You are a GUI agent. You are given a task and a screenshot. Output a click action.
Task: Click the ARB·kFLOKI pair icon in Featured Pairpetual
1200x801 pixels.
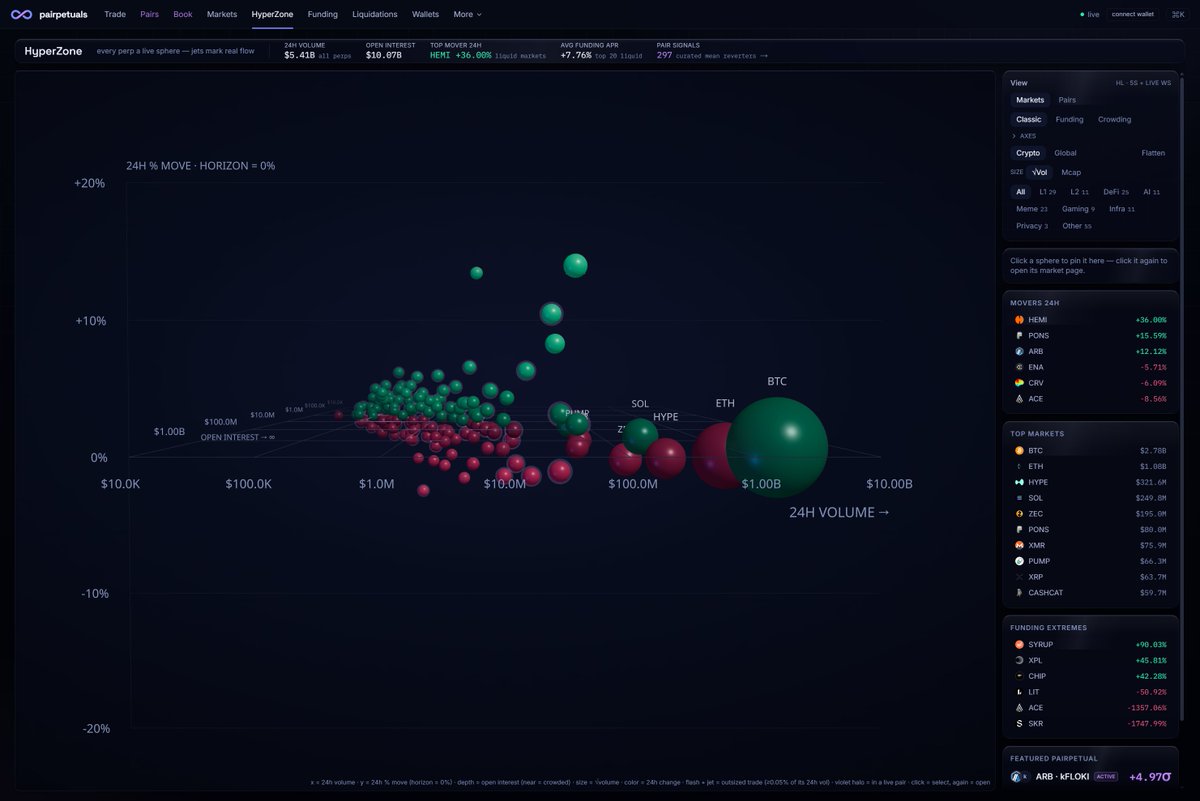pyautogui.click(x=1020, y=776)
